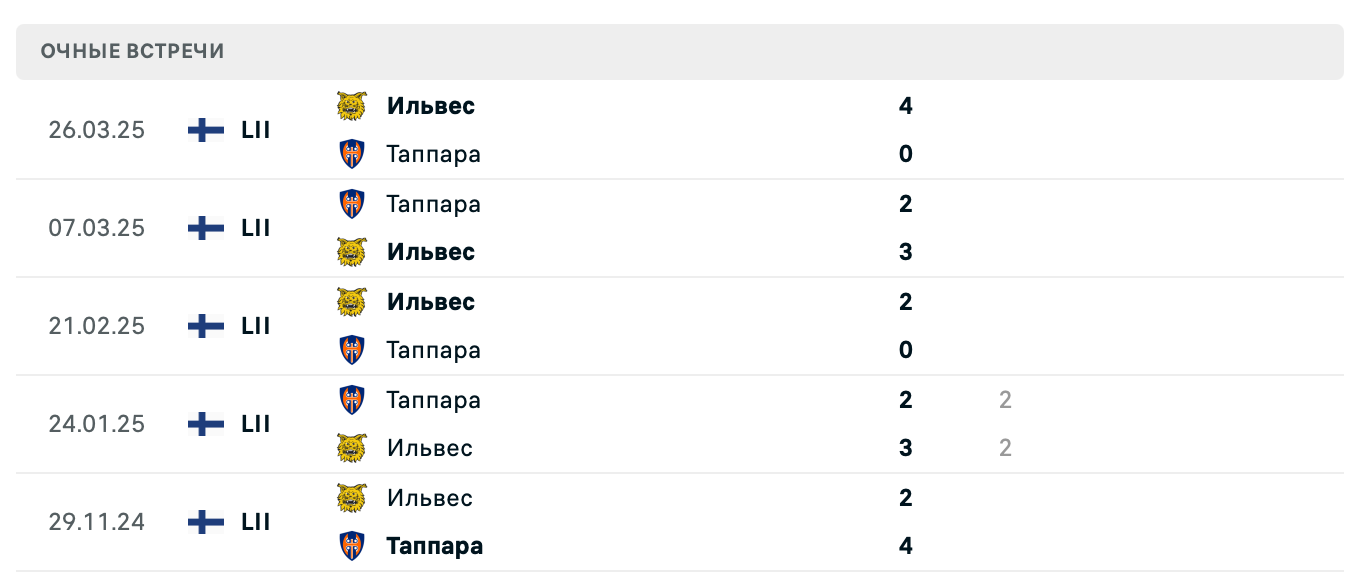The width and height of the screenshot is (1360, 586).
Task: Click Tappara logo in 26.03.25 match
Action: 351,154
